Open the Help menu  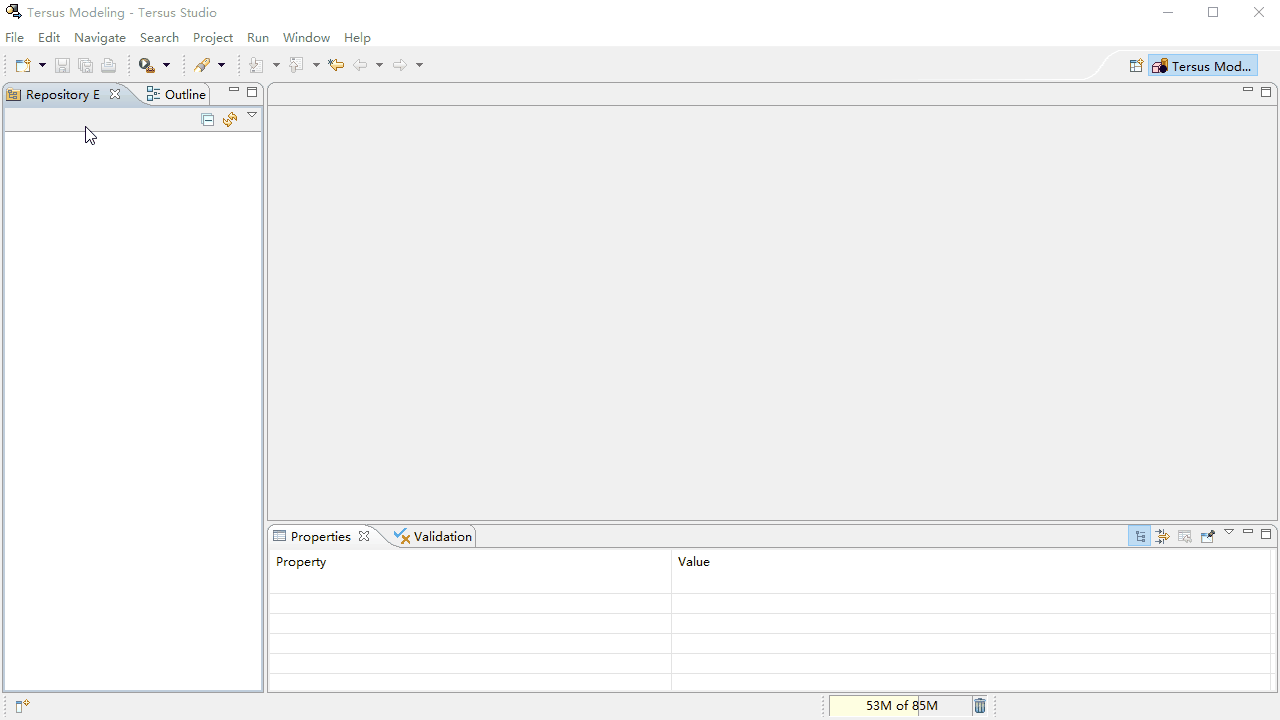click(x=357, y=38)
